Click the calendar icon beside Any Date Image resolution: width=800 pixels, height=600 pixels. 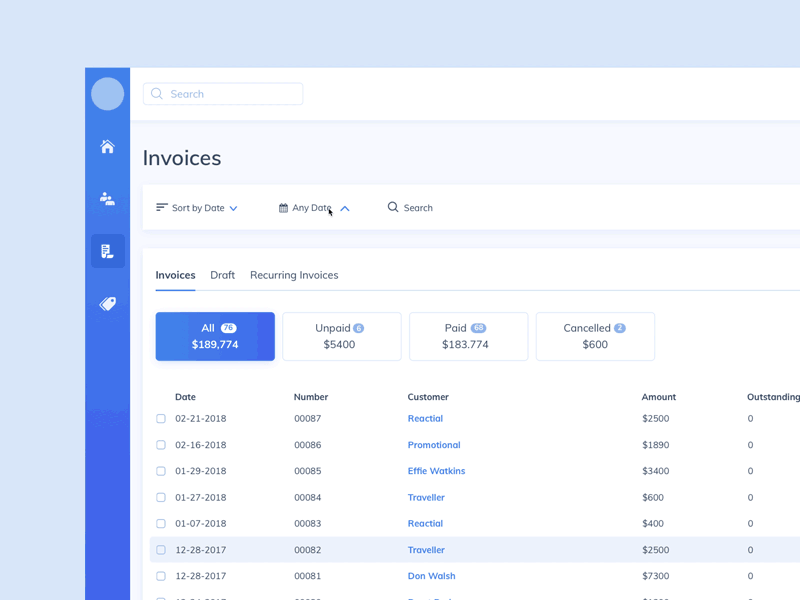[x=283, y=208]
